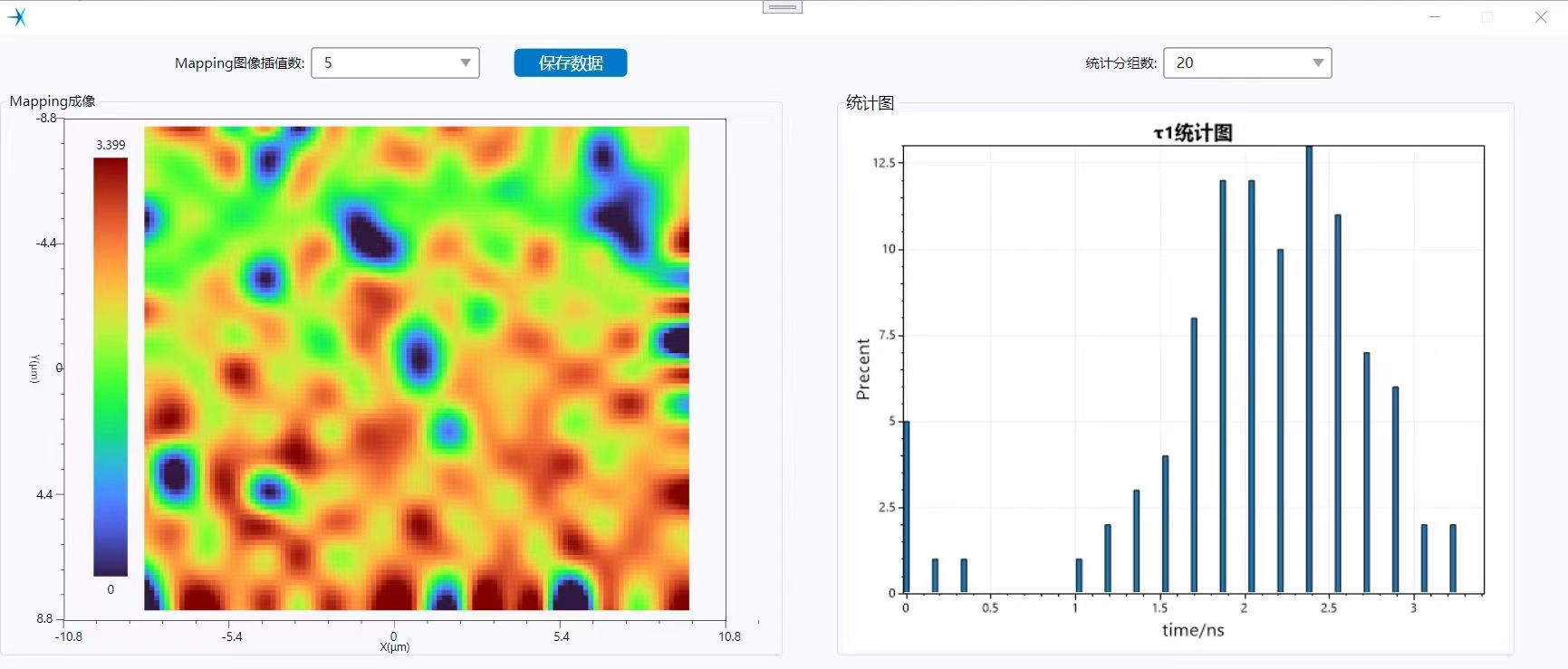Screen dimensions: 1568x669
Task: Maximize the application window
Action: 1487,17
